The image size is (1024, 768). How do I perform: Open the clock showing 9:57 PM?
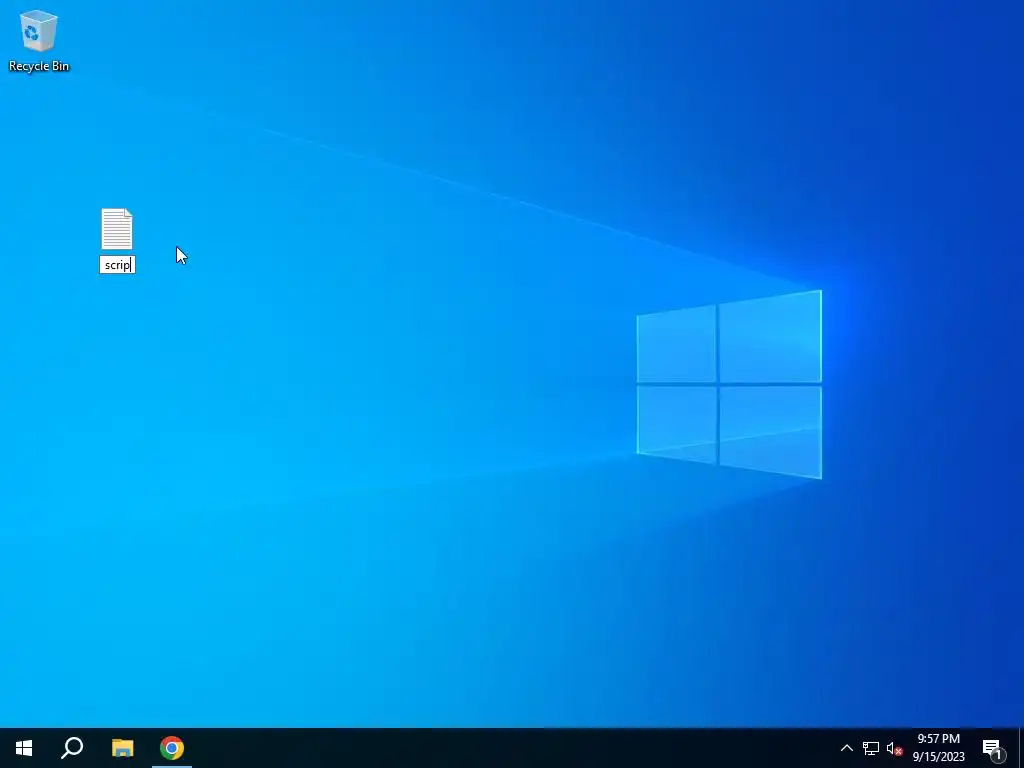pyautogui.click(x=938, y=748)
